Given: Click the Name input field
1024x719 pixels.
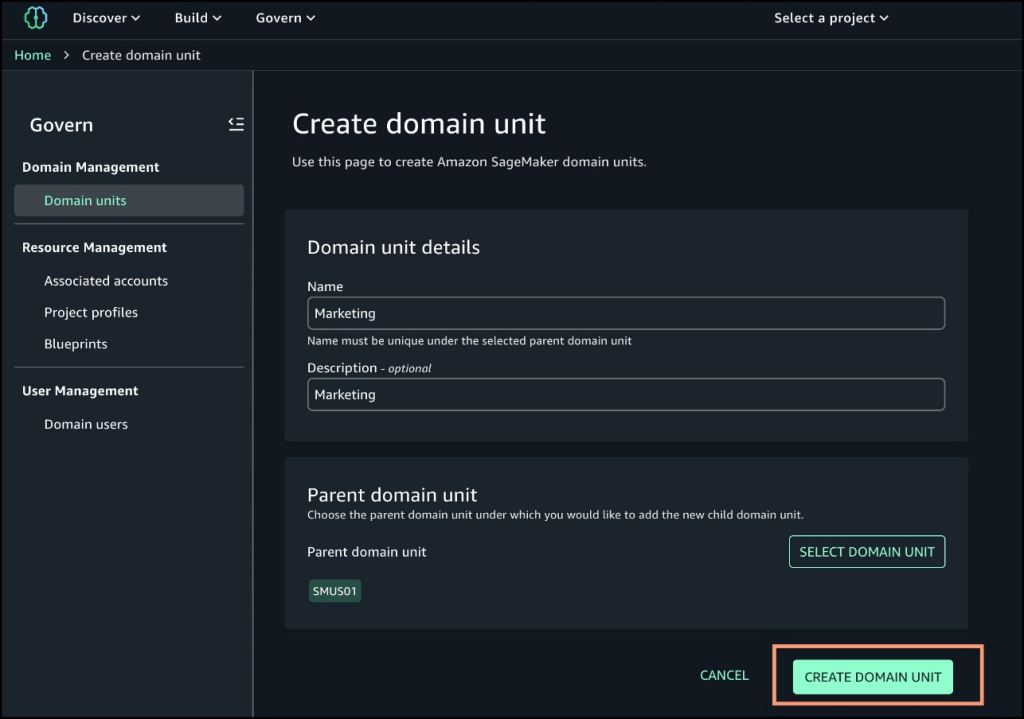Looking at the screenshot, I should tap(625, 313).
